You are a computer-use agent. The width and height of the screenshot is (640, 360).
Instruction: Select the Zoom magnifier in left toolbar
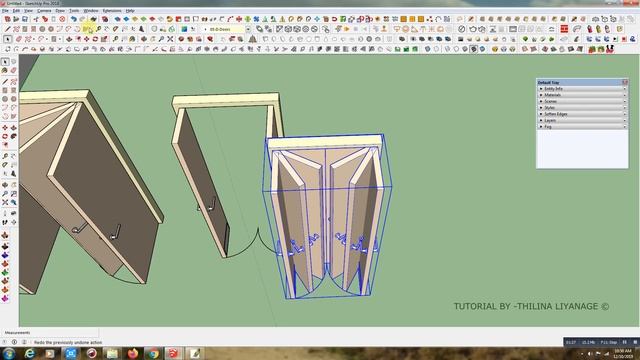pos(5,194)
